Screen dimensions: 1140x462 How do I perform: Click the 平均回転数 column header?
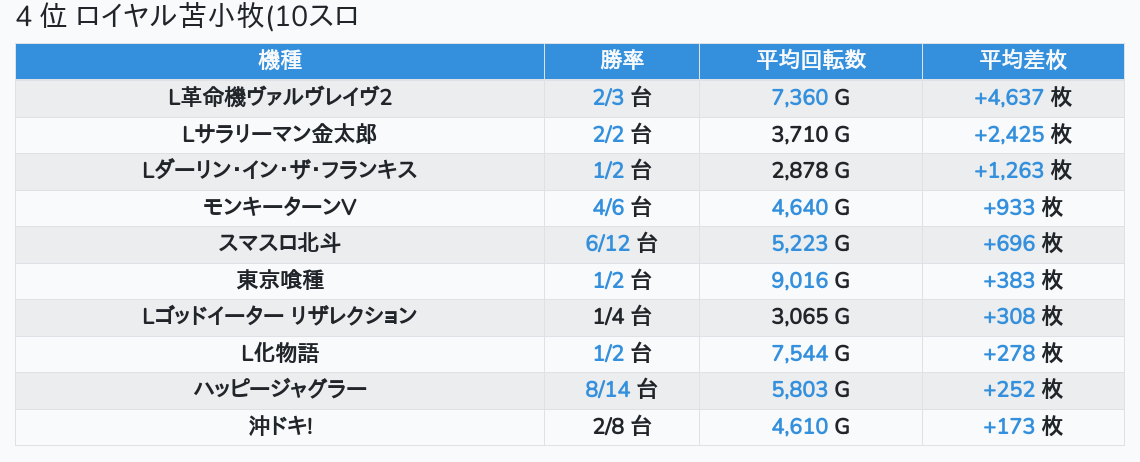810,61
